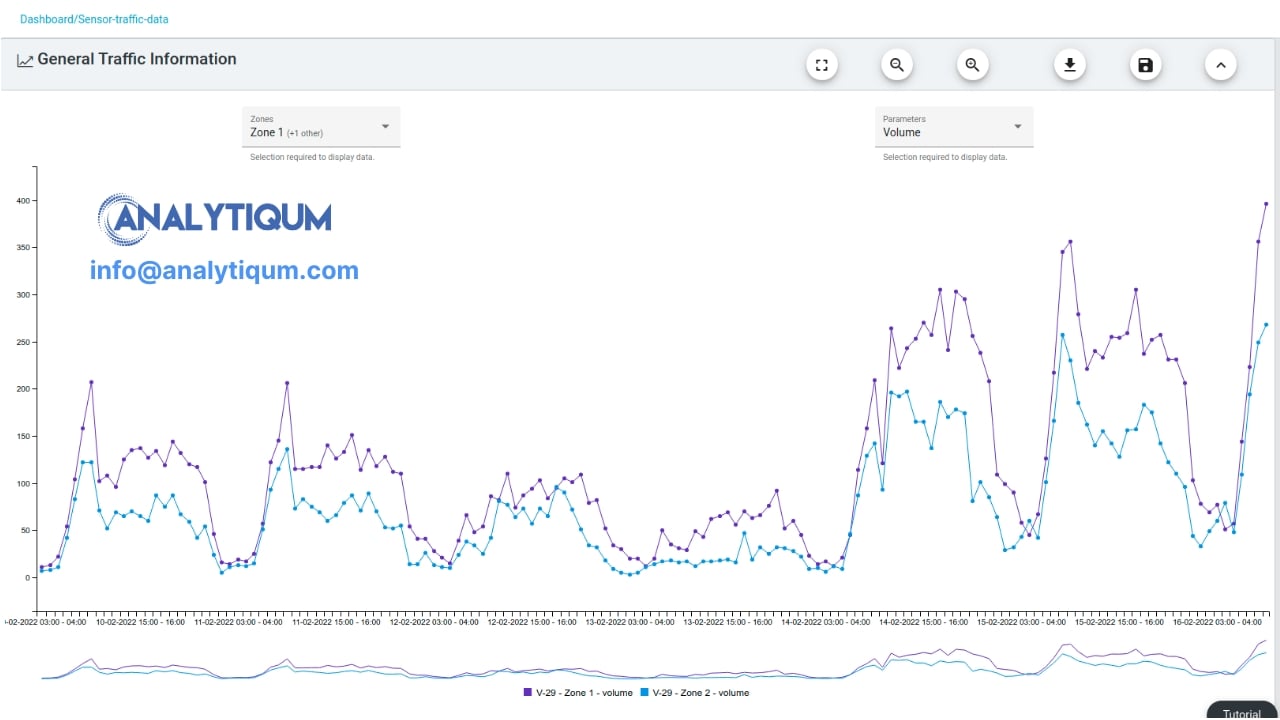1280x720 pixels.
Task: Save the chart using the floppy disk icon
Action: coord(1145,66)
